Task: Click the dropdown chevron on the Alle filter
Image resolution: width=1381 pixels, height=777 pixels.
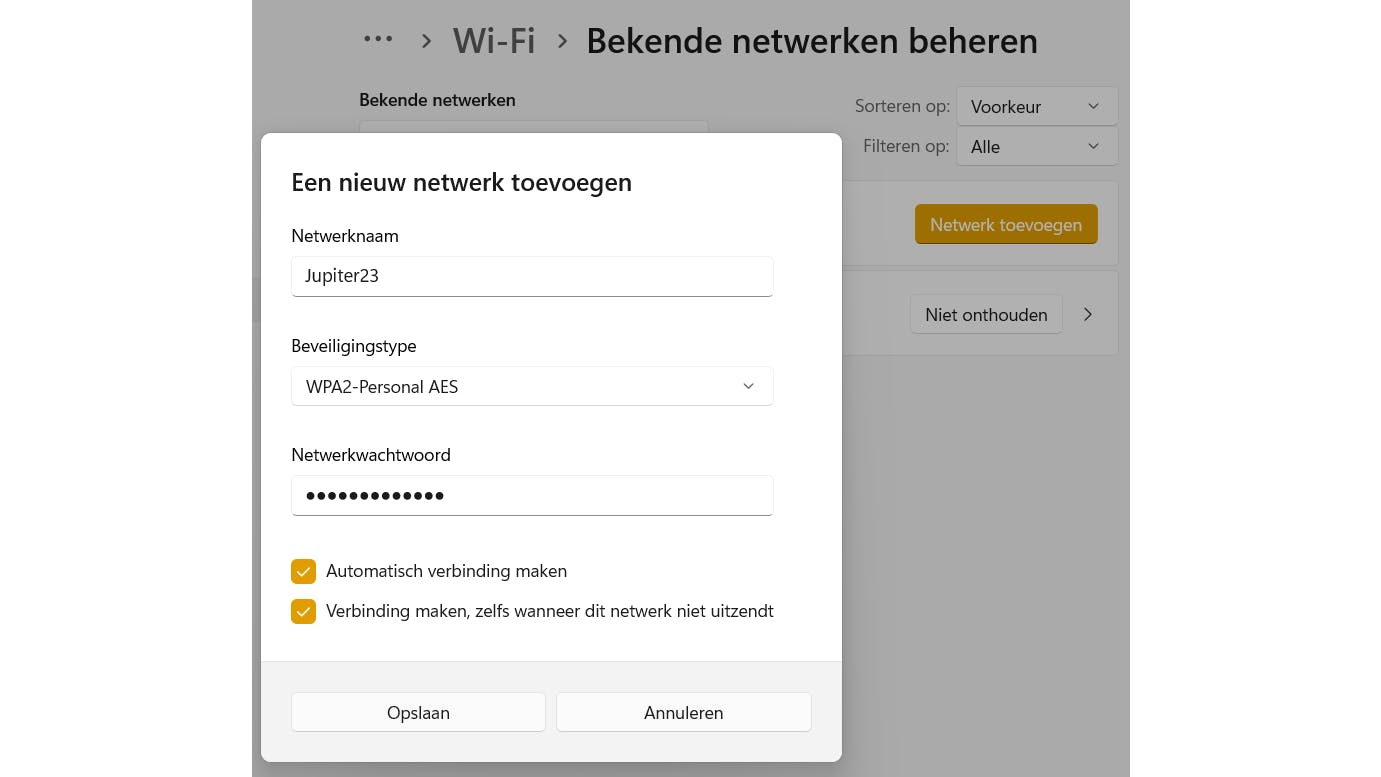Action: tap(1093, 146)
